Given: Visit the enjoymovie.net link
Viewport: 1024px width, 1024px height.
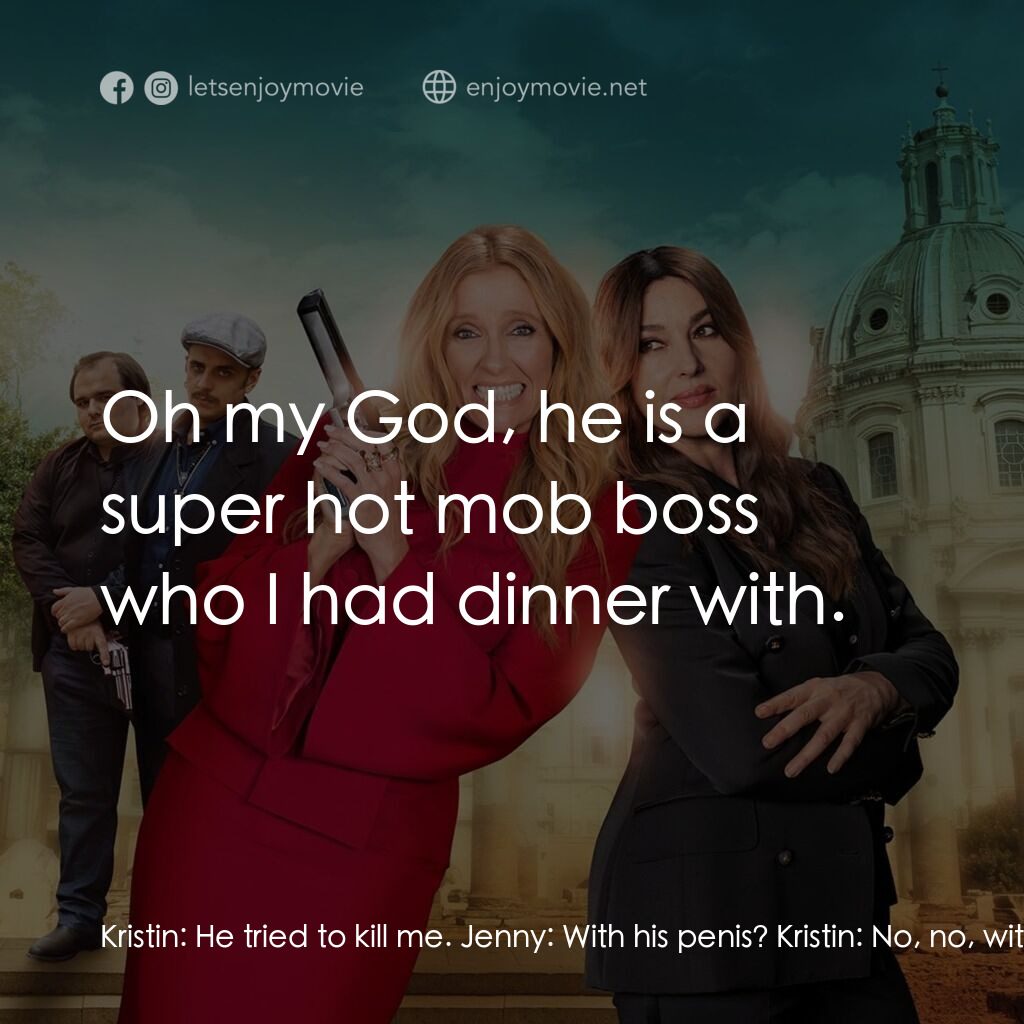Looking at the screenshot, I should [556, 88].
